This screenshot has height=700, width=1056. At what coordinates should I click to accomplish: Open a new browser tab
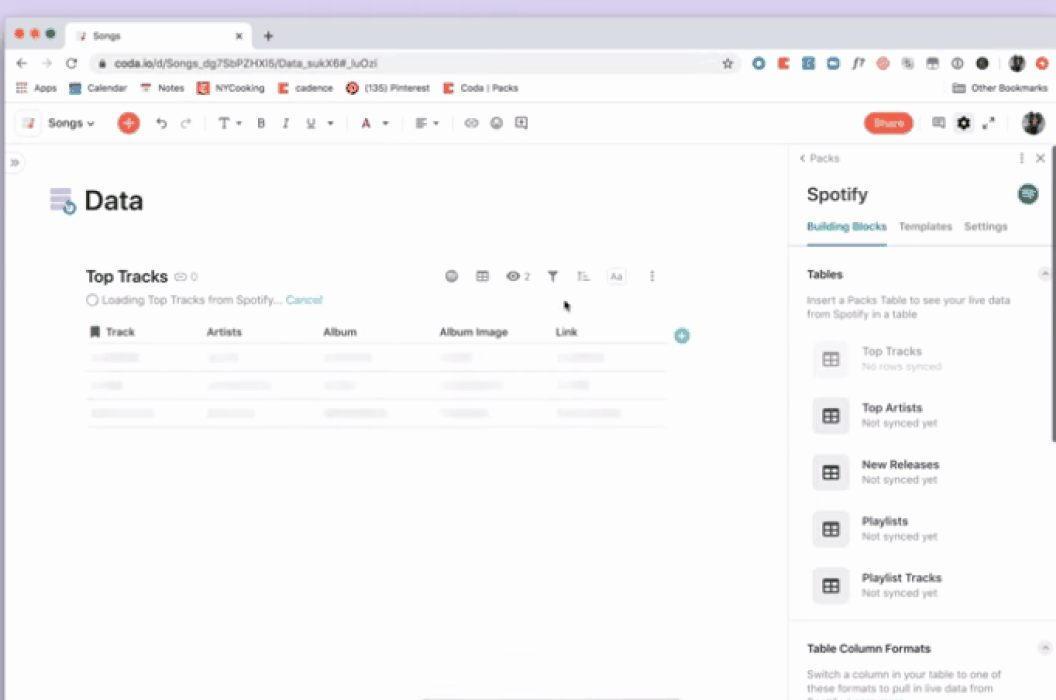pyautogui.click(x=268, y=36)
